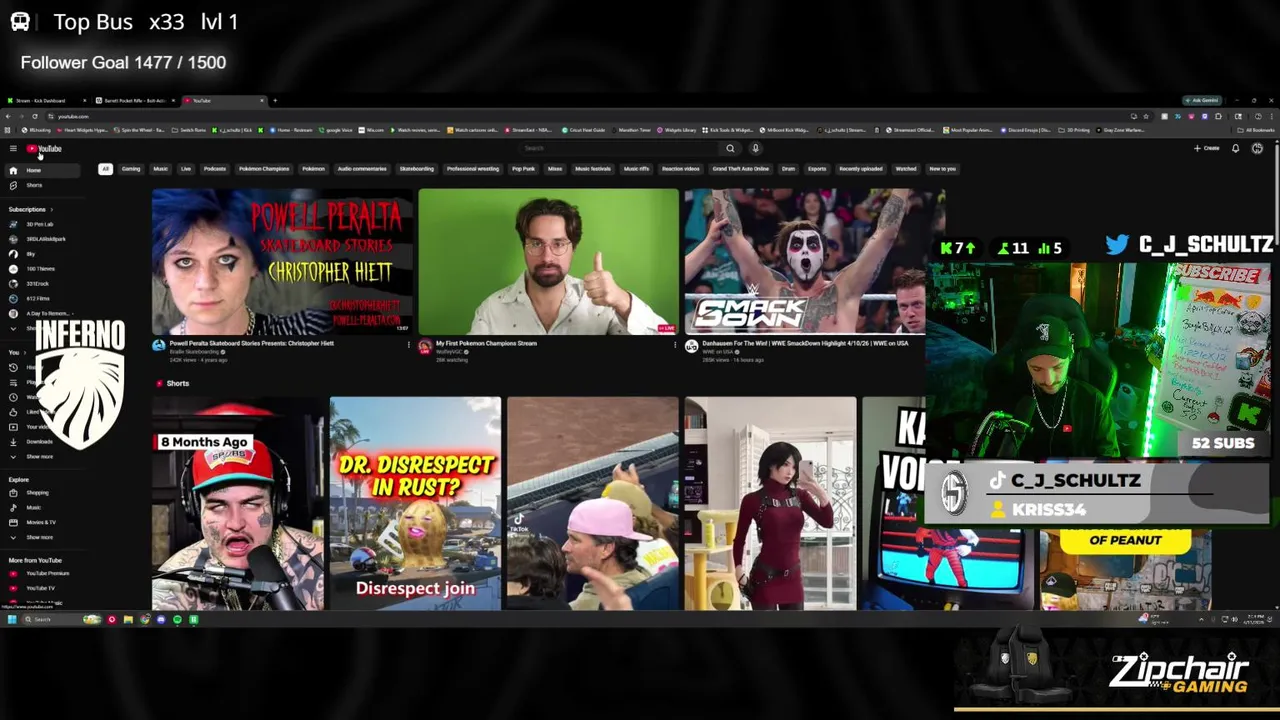Switch to Barrett Pocket Rifle tab

[x=135, y=101]
